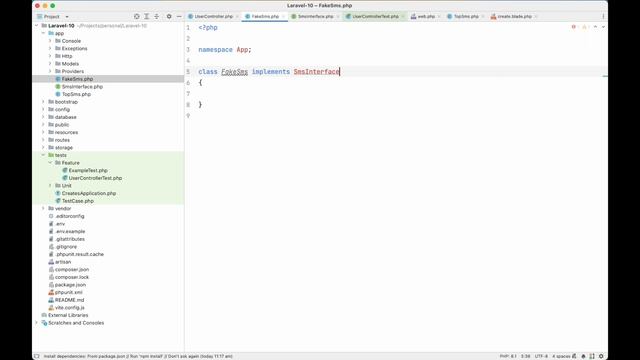
Task: Open SmsInterface.php from project tree
Action: coord(82,87)
